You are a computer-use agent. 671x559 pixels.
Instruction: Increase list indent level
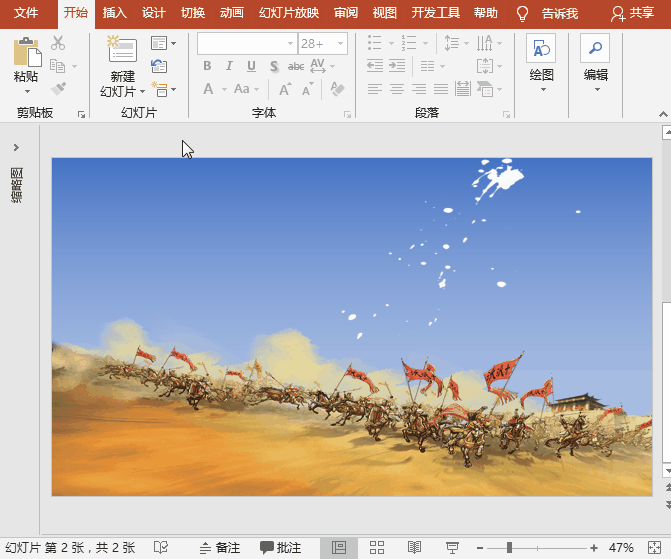pos(397,65)
